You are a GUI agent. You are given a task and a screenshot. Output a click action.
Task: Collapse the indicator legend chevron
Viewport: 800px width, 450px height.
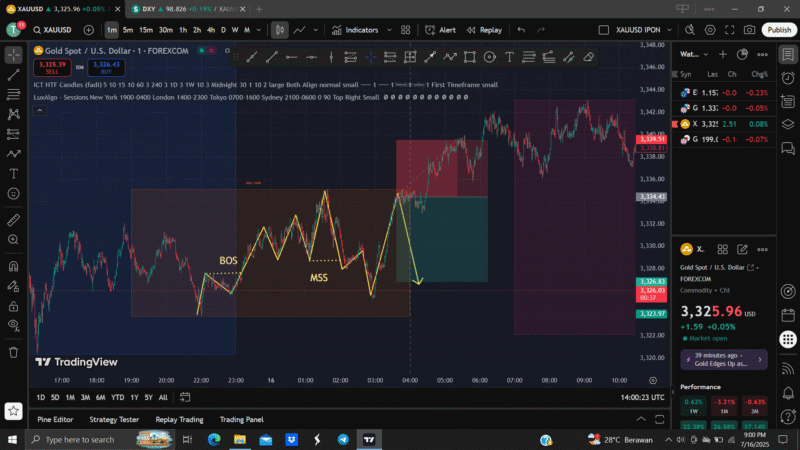(x=38, y=108)
